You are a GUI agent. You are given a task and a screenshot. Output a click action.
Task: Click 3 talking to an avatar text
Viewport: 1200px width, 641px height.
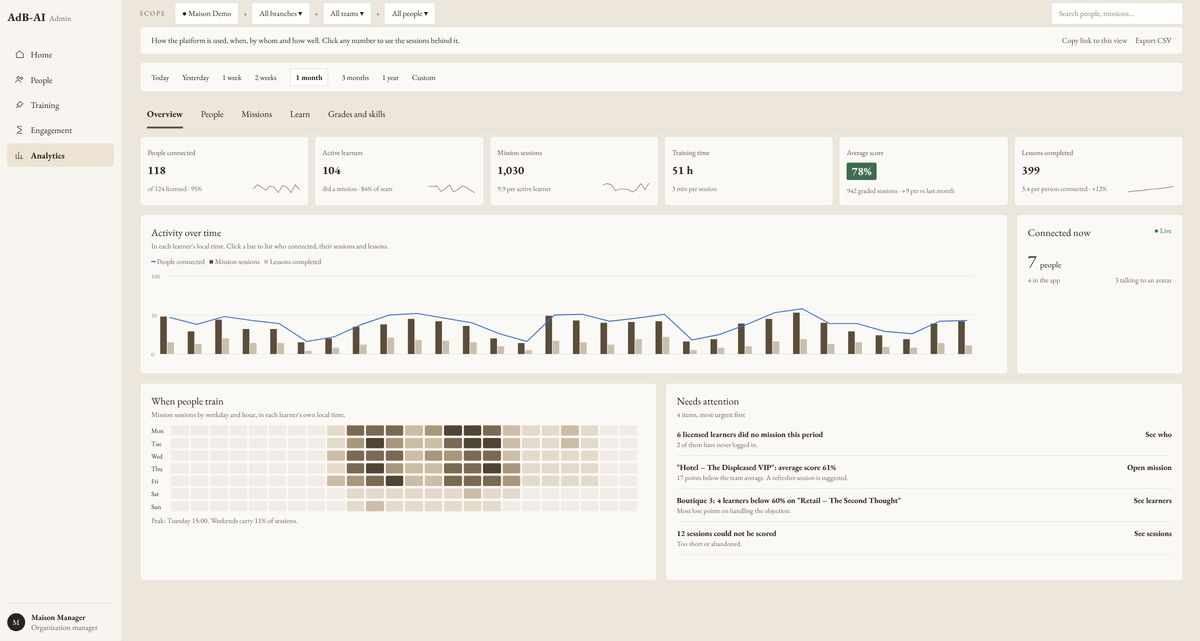tap(1143, 281)
